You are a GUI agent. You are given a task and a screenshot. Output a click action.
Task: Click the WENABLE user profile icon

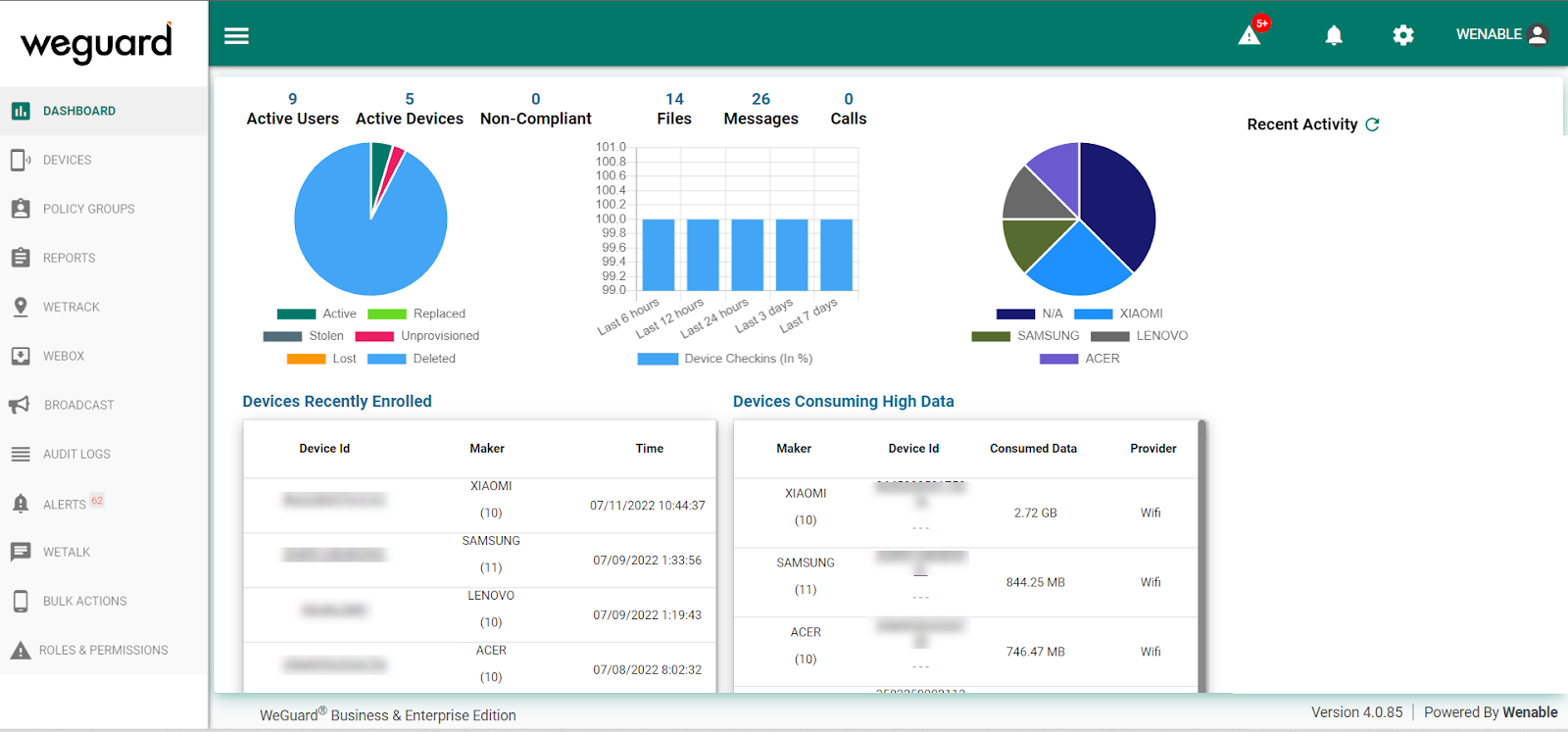1538,34
